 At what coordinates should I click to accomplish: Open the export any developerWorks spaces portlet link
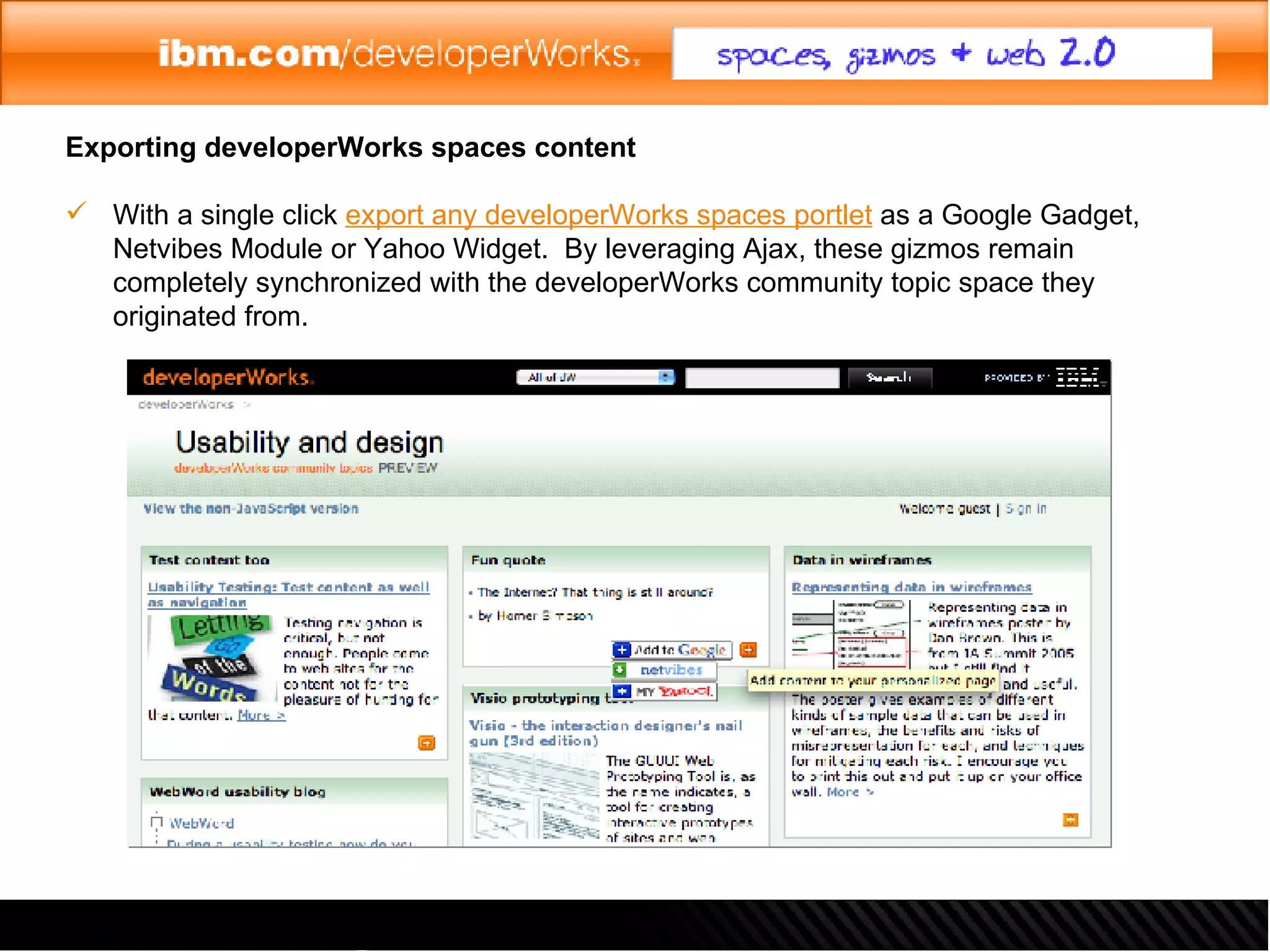[x=608, y=216]
